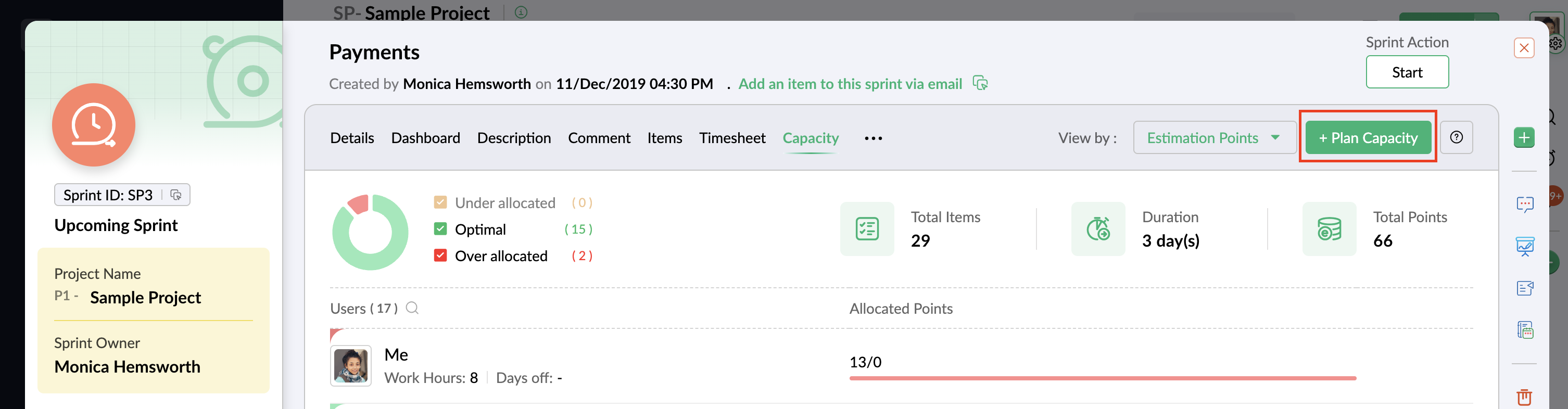
Task: Toggle the Optimal checkbox
Action: (441, 229)
